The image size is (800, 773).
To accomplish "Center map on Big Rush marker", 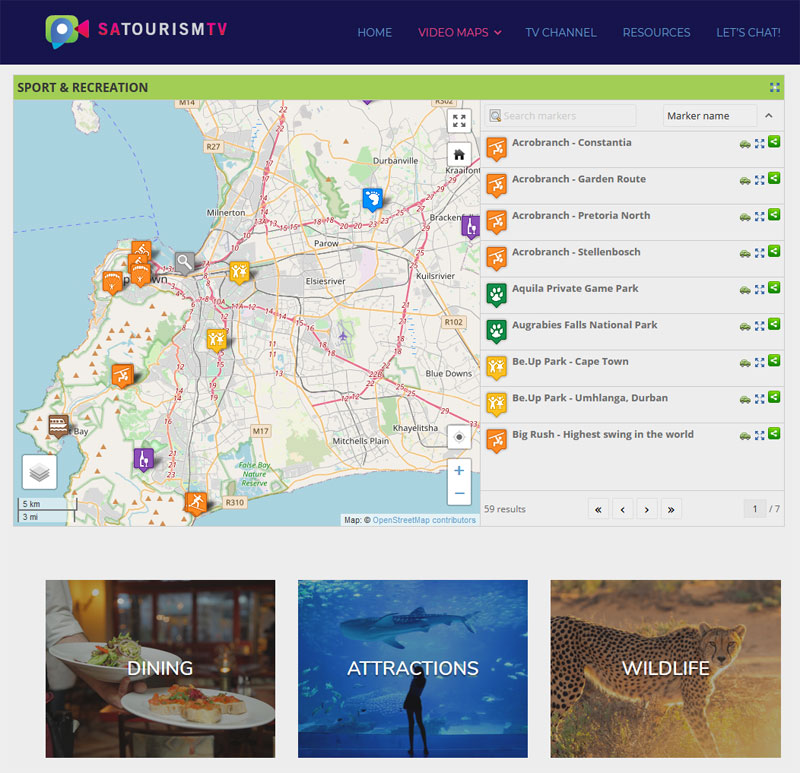I will [760, 435].
